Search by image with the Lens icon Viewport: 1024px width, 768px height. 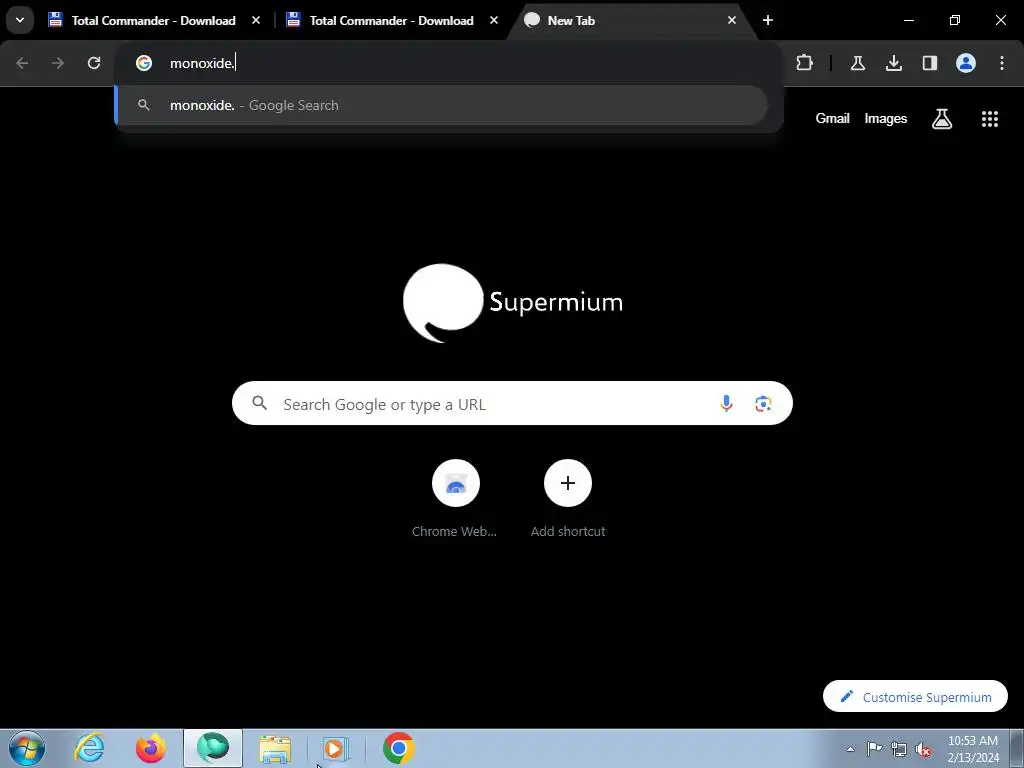763,404
